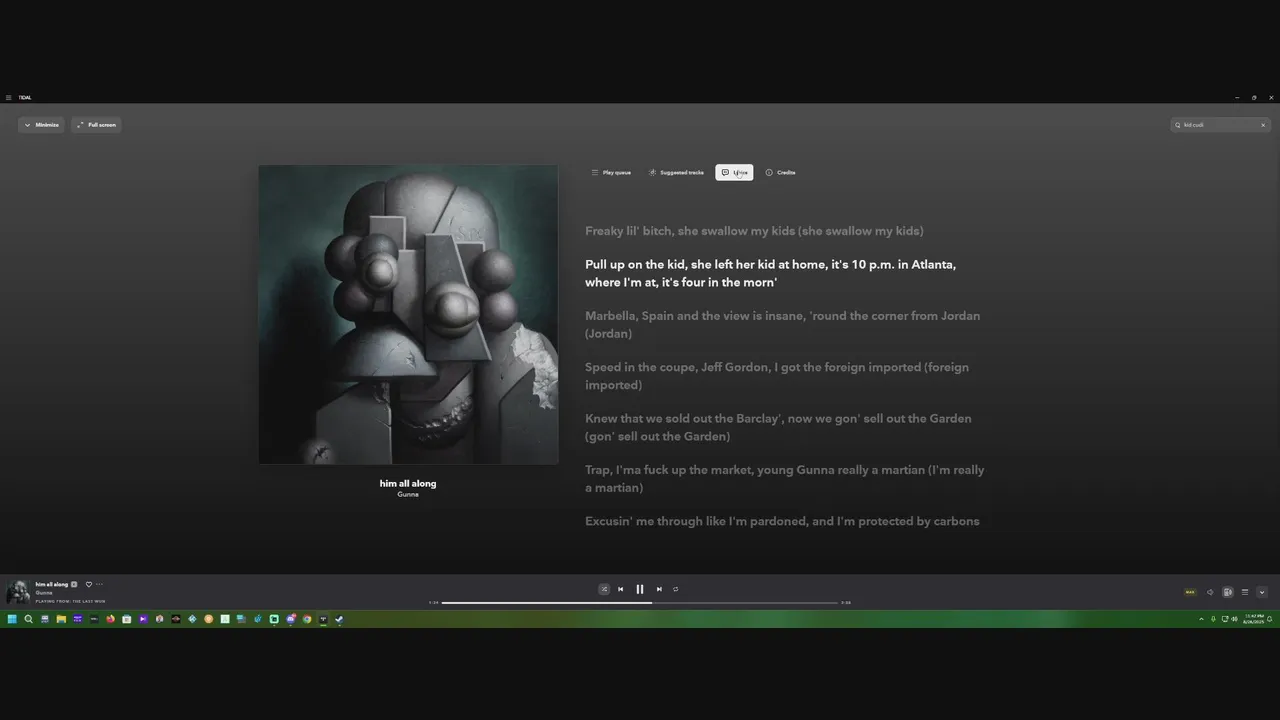Jump to lyric 'Excusin' me through like I'm pardoned'
Screen dimensions: 1280x720
[x=782, y=521]
